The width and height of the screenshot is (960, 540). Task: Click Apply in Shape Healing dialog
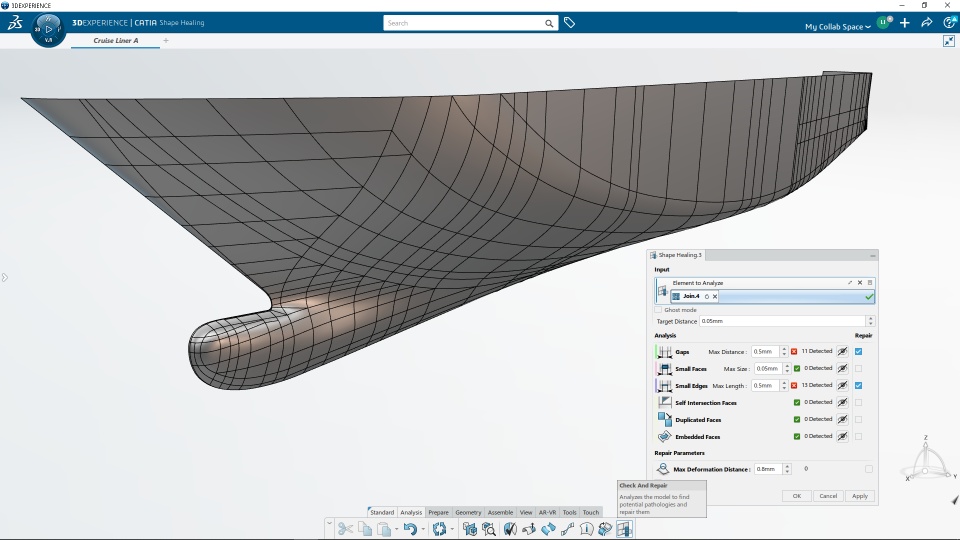coord(860,496)
